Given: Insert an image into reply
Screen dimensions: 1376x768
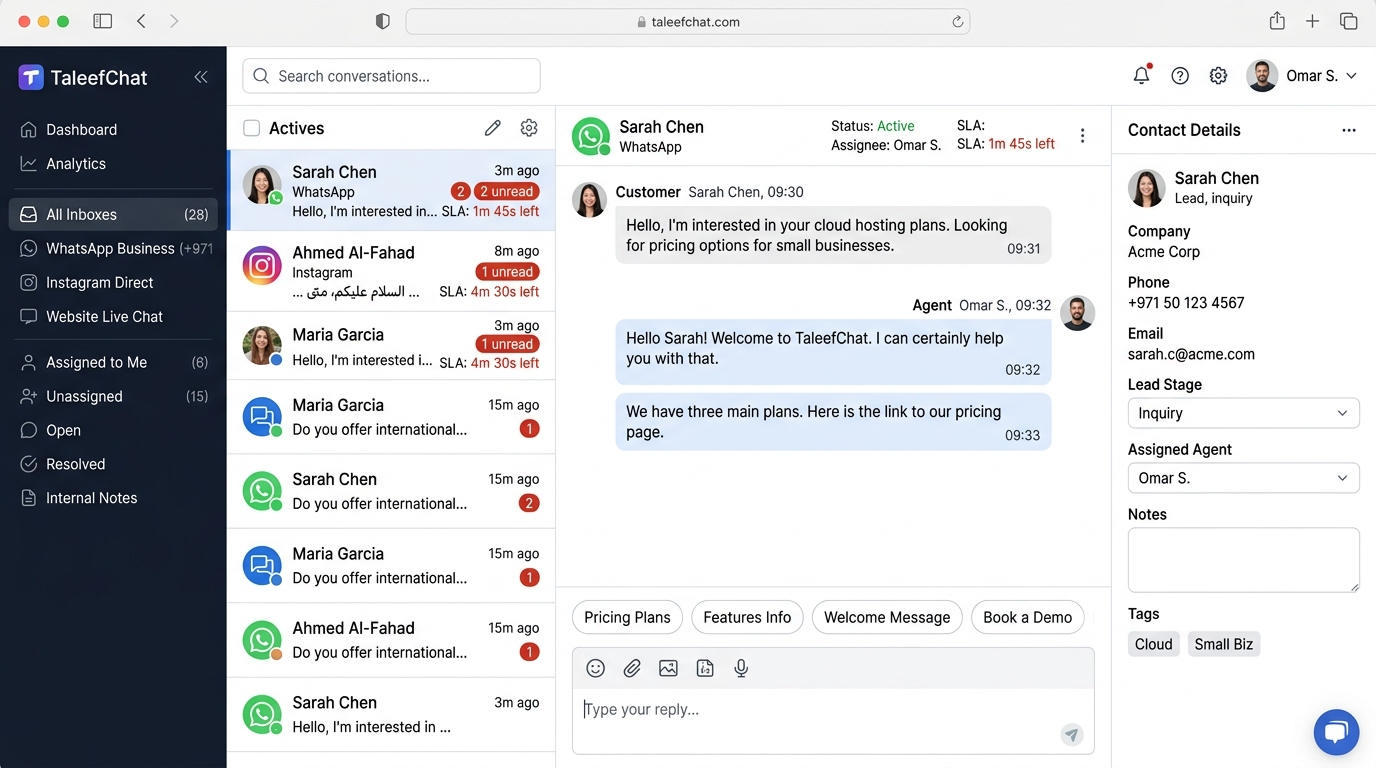Looking at the screenshot, I should pos(668,668).
